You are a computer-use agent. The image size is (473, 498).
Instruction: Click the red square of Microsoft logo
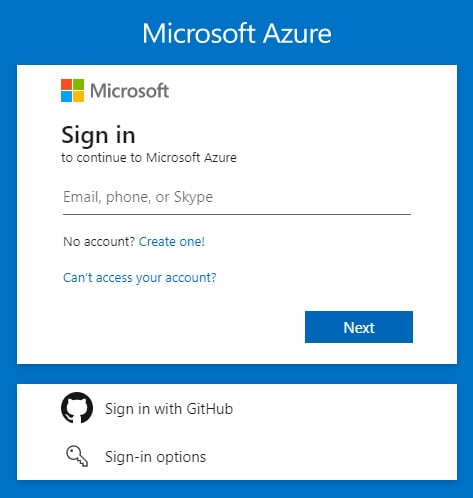click(x=66, y=84)
